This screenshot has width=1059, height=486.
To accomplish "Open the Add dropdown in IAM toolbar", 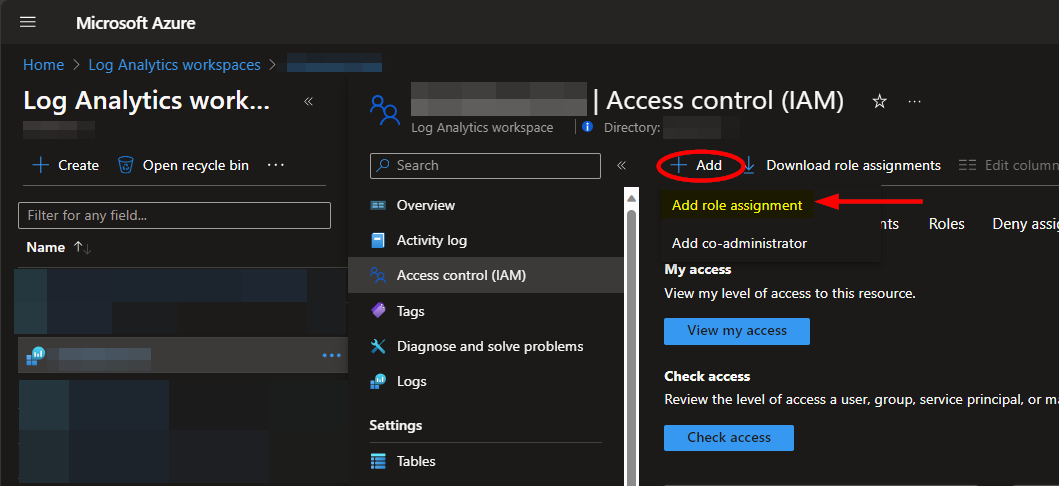I will (698, 165).
